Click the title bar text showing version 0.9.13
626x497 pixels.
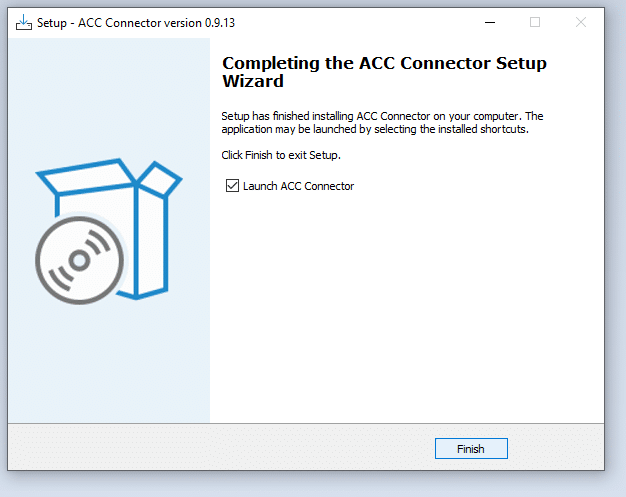pyautogui.click(x=136, y=23)
